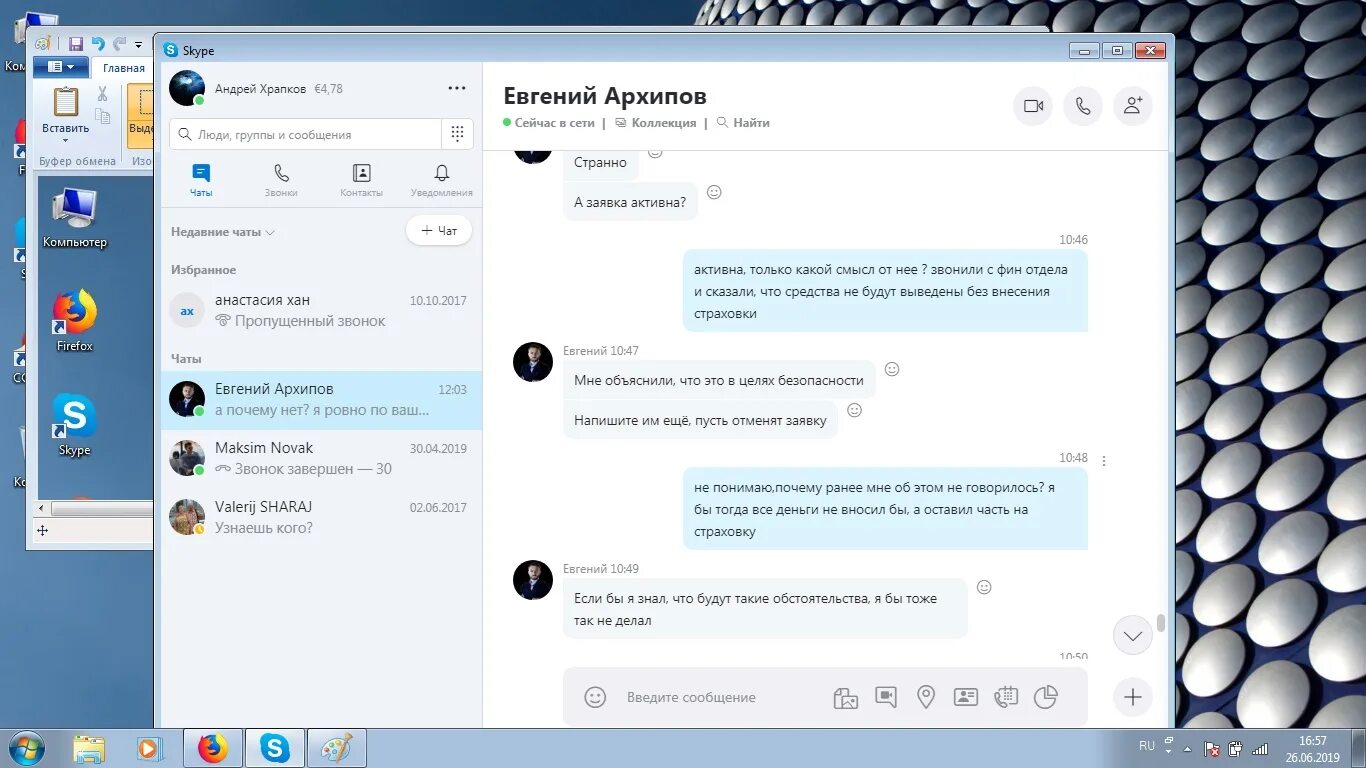Open the анастасия хан favorite chat
The height and width of the screenshot is (768, 1366).
(321, 311)
